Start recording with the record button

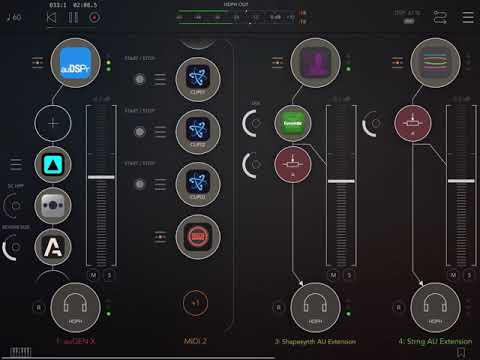(x=95, y=17)
